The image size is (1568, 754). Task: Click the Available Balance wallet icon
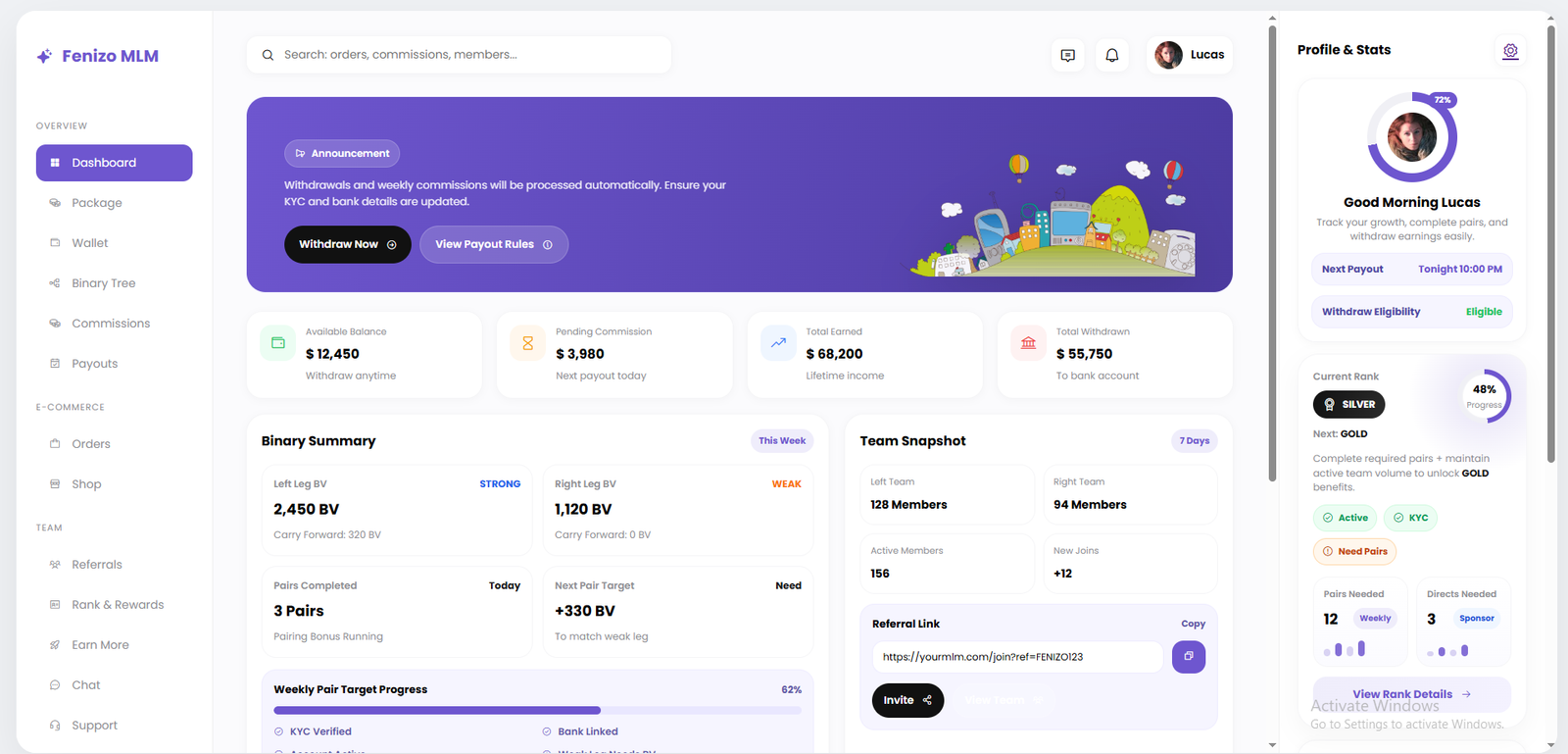tap(278, 343)
